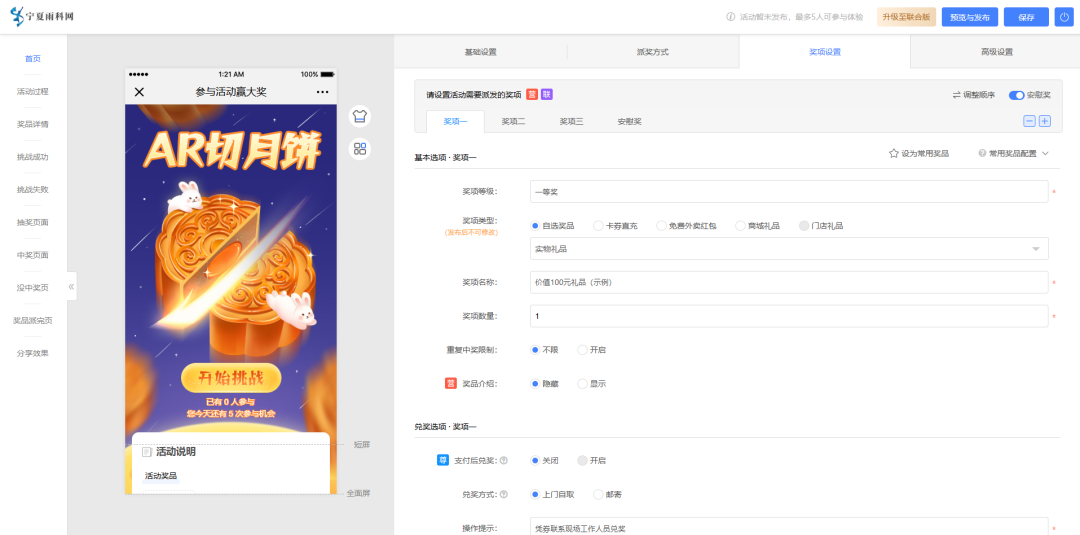1080x535 pixels.
Task: Select 活动过程 in left sidebar
Action: 33,92
